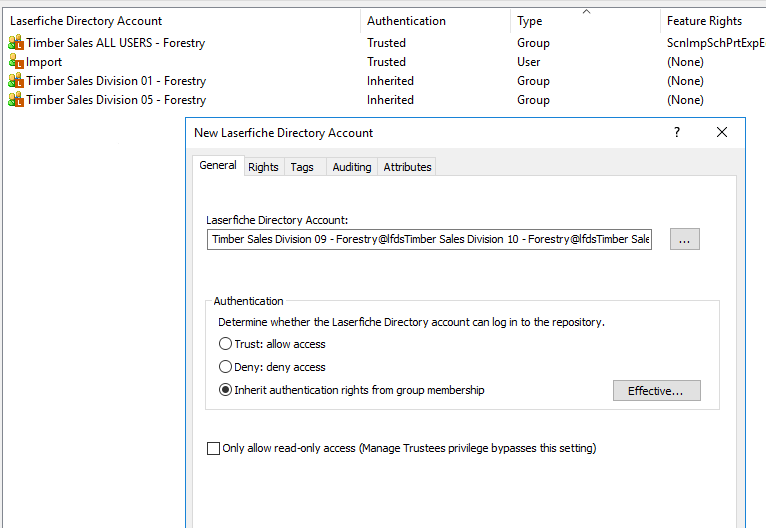766x528 pixels.
Task: Click Inherited cell in Division 05 row
Action: [x=390, y=100]
